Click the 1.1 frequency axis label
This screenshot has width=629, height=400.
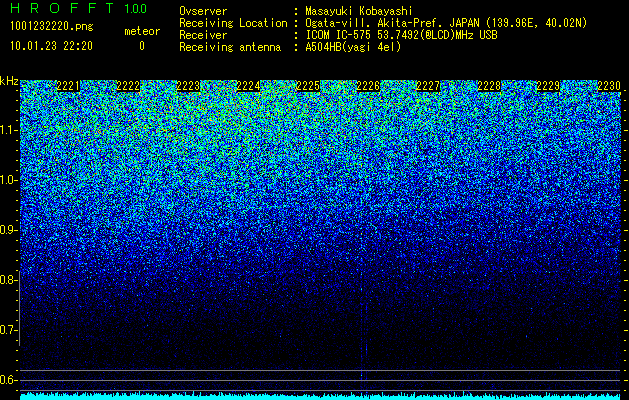[8, 130]
